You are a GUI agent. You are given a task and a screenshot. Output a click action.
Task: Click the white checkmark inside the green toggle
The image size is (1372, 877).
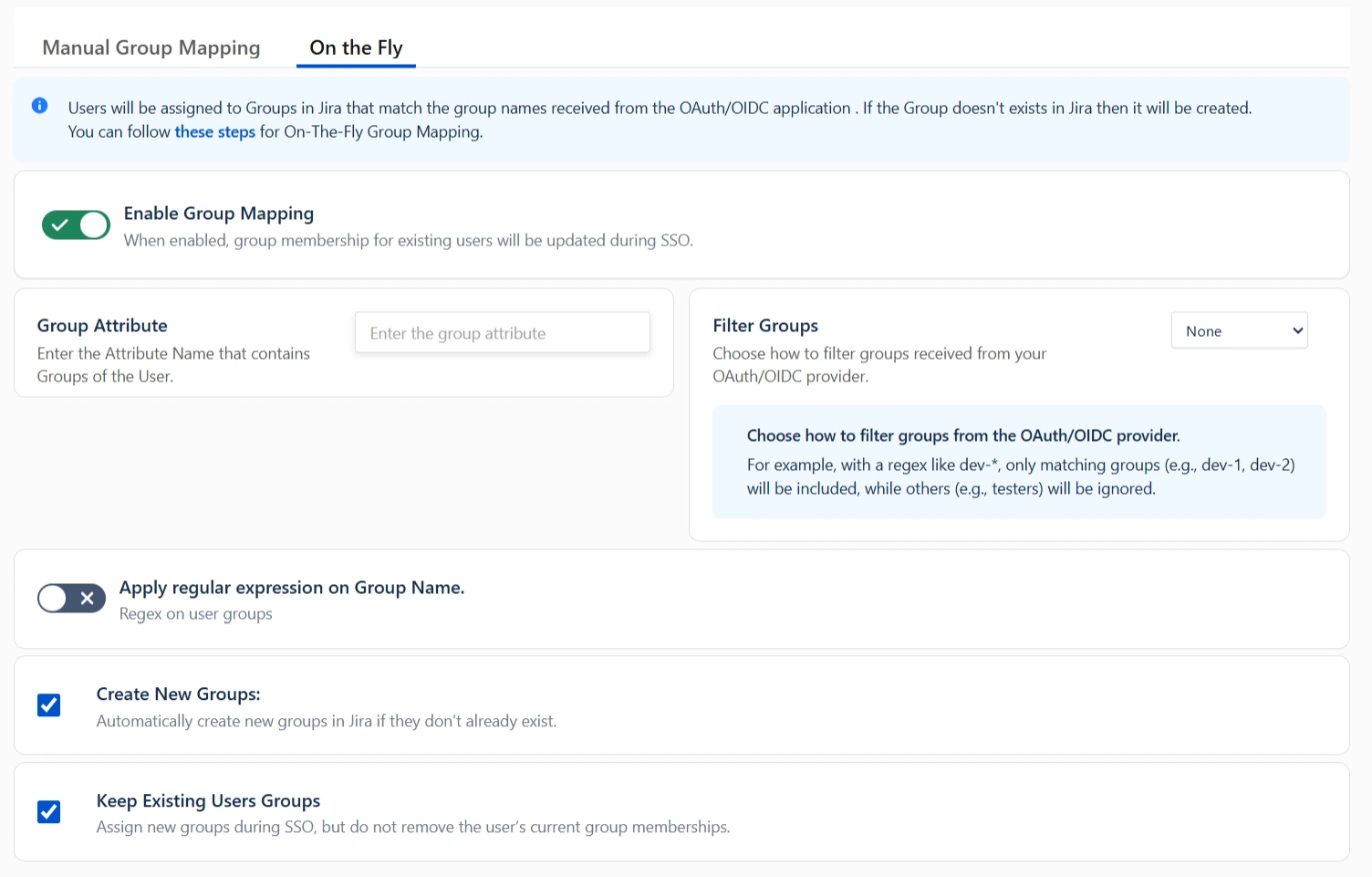(x=60, y=224)
